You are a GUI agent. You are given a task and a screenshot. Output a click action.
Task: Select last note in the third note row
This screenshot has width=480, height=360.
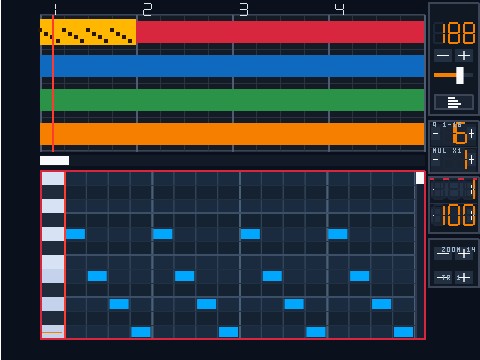tap(381, 304)
